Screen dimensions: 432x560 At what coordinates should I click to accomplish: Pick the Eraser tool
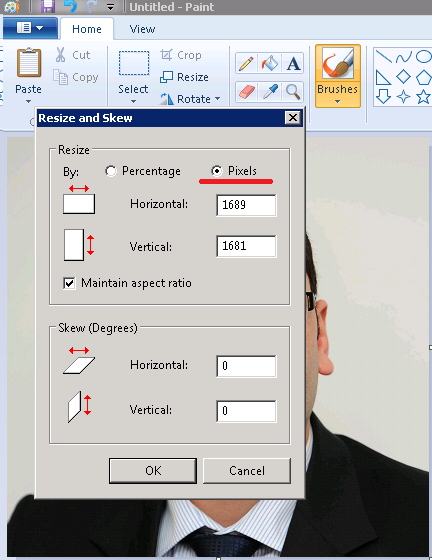[x=246, y=92]
